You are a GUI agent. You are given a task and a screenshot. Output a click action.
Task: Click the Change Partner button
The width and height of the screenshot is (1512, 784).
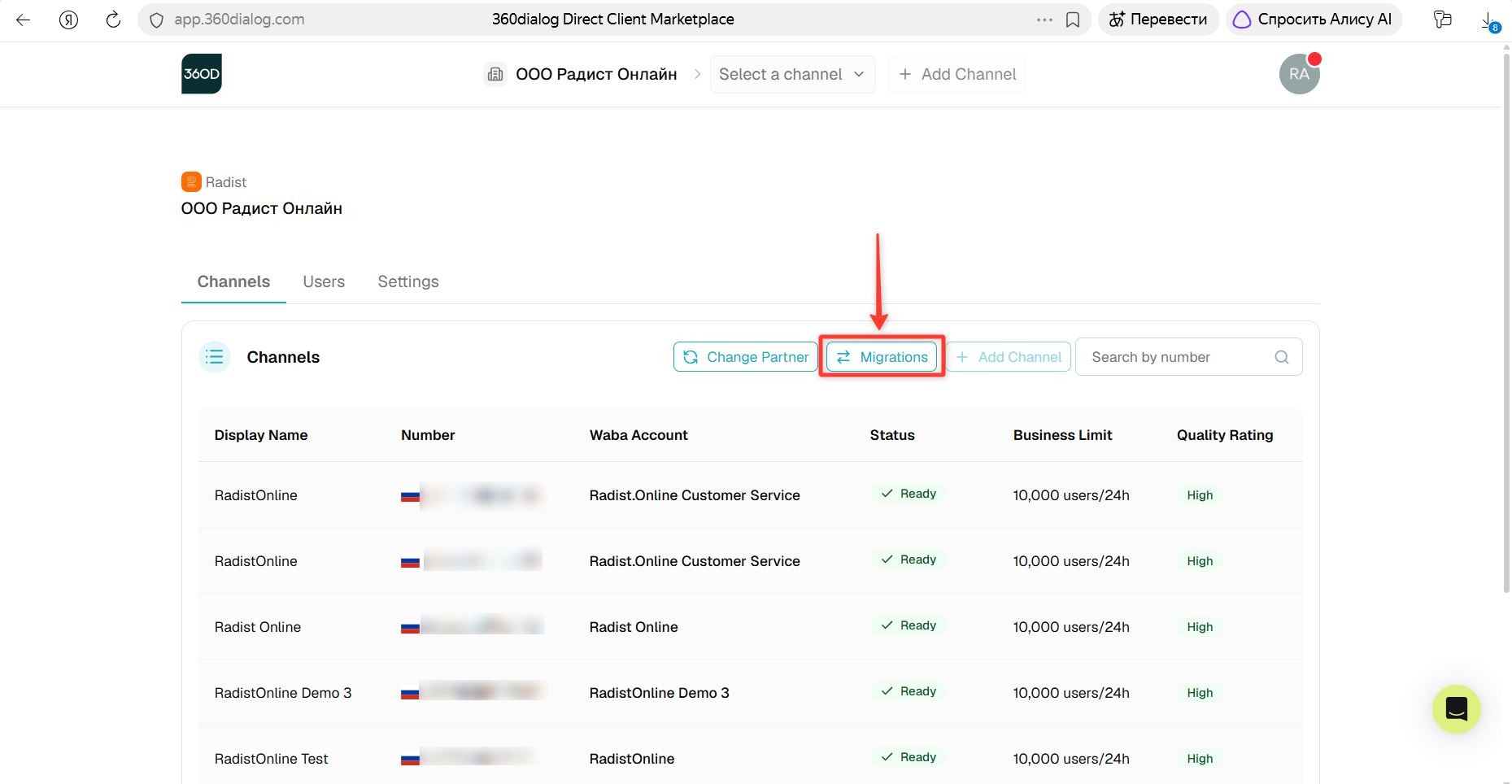pos(746,357)
